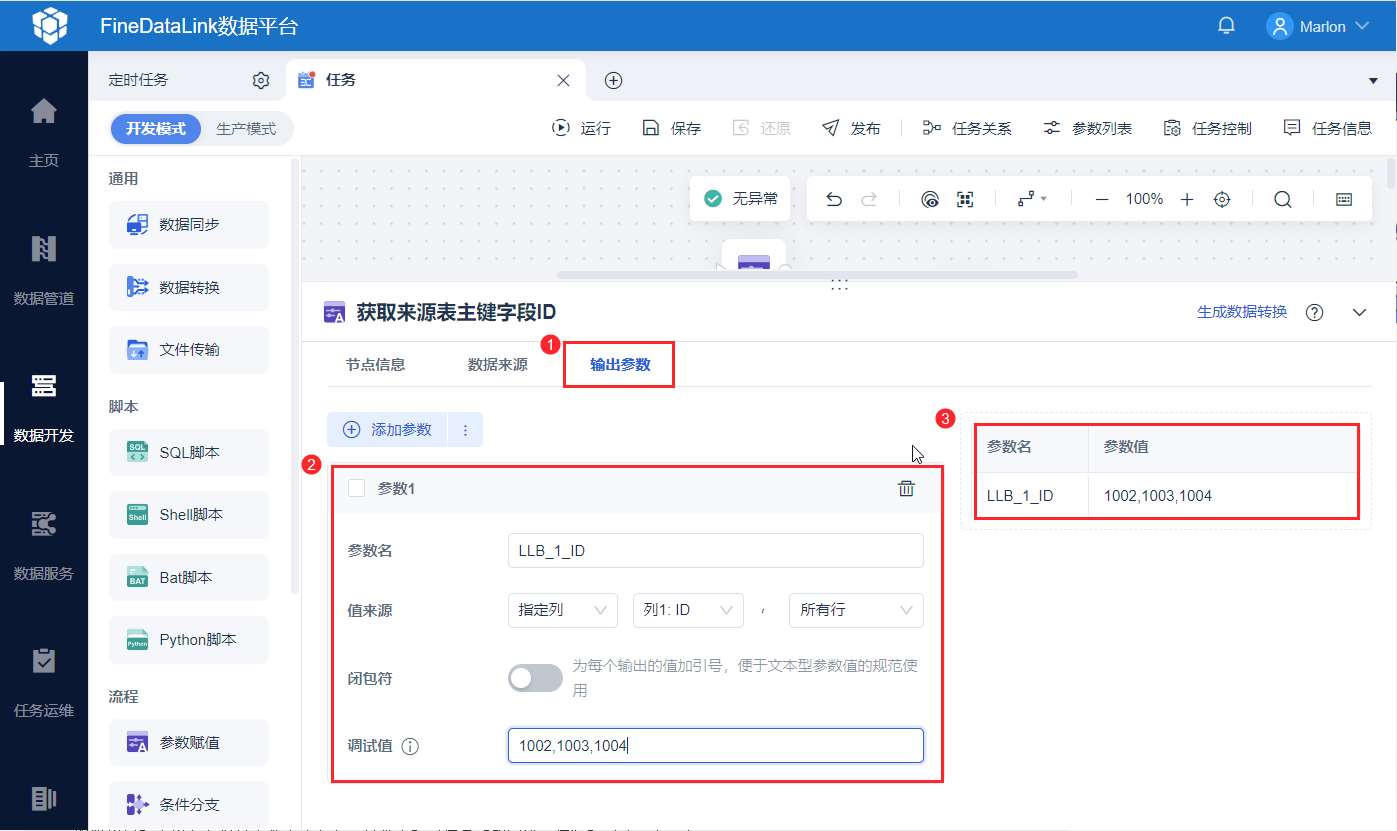Select the 定时任务 tab

pyautogui.click(x=138, y=80)
